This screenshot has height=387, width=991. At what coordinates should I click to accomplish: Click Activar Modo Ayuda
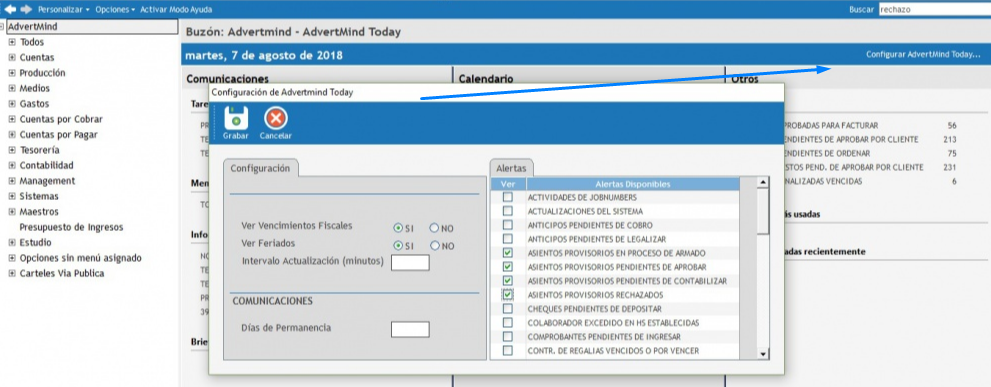click(176, 9)
